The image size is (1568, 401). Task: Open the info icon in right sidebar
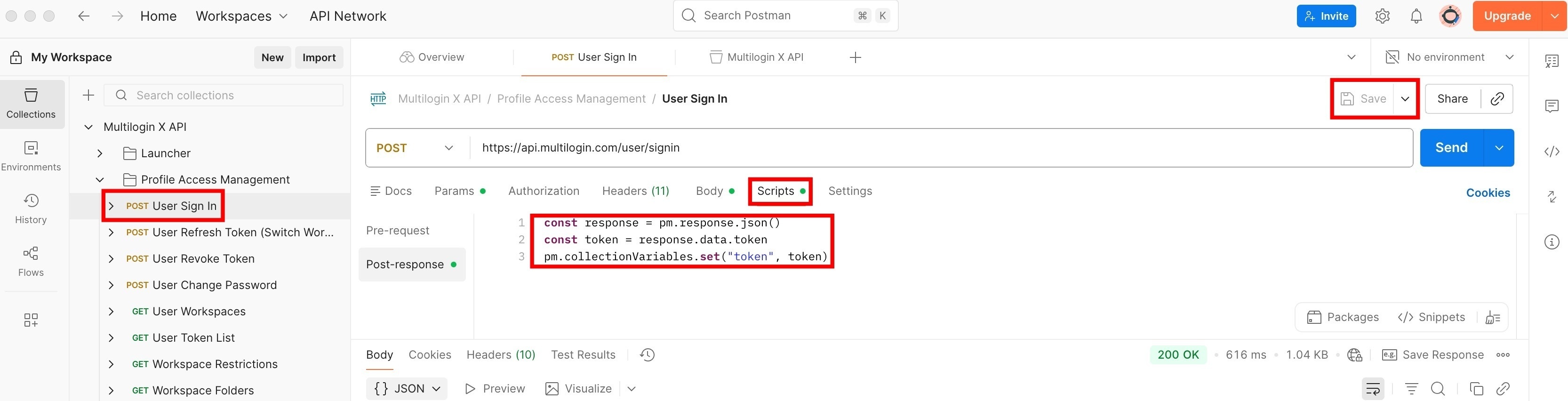[1552, 242]
